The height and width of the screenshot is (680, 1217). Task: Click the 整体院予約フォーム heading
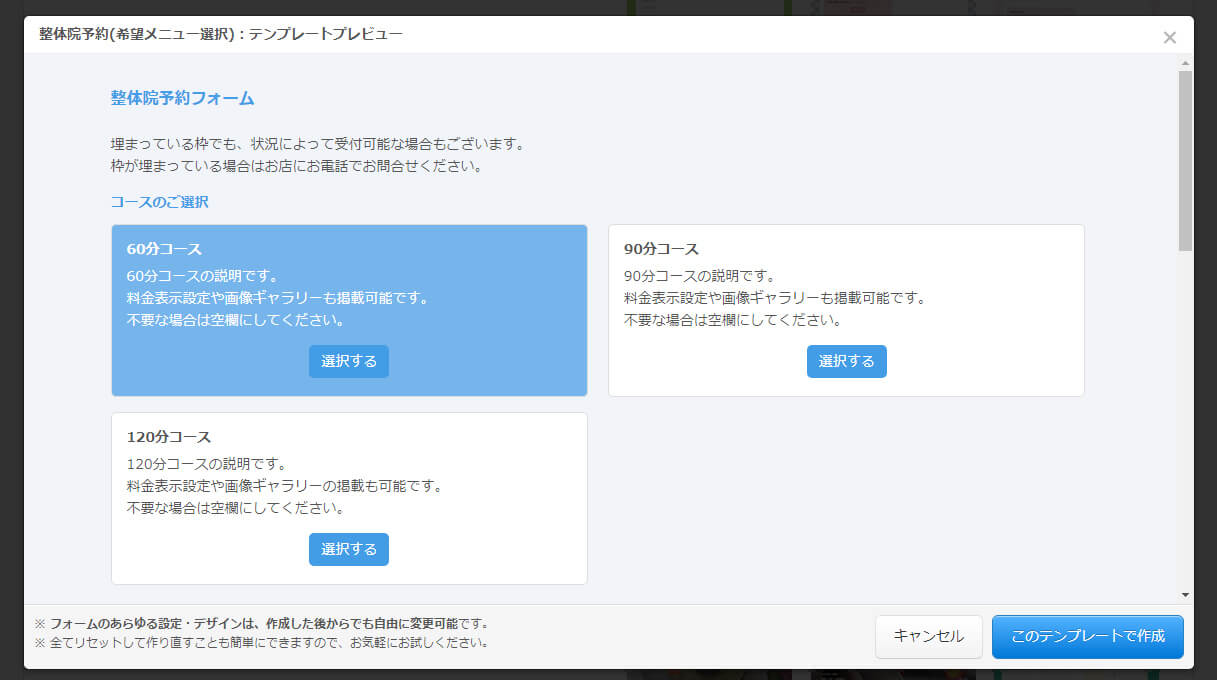click(x=182, y=98)
